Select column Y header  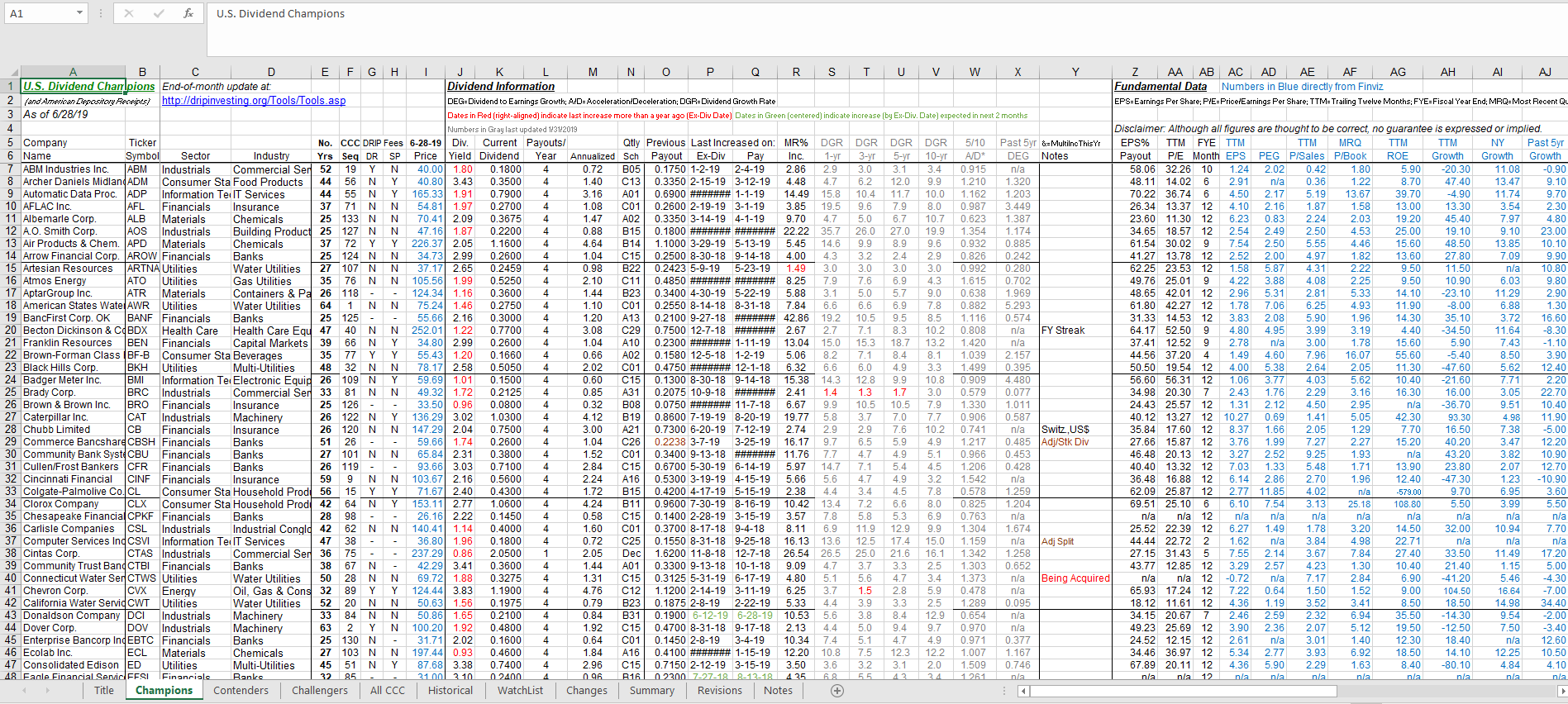pyautogui.click(x=1075, y=73)
